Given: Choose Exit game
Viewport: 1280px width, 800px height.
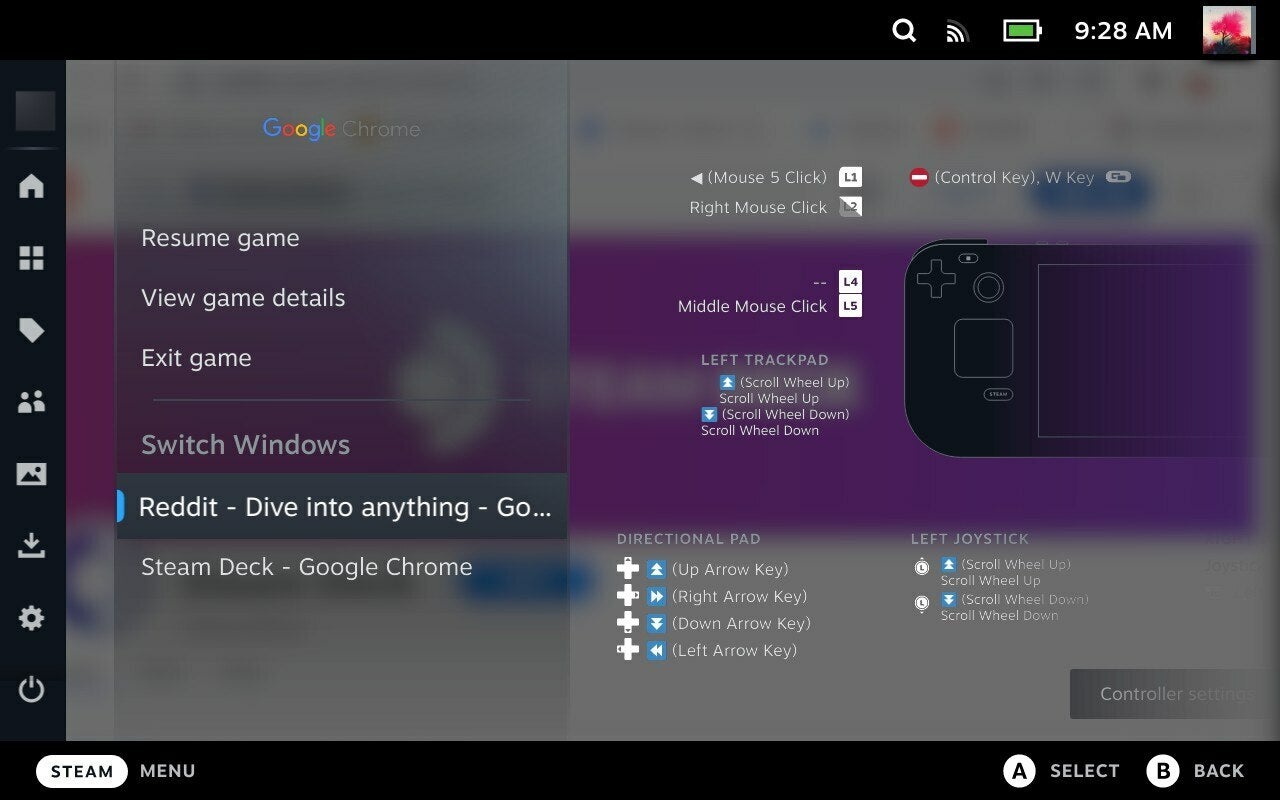Looking at the screenshot, I should coord(196,358).
